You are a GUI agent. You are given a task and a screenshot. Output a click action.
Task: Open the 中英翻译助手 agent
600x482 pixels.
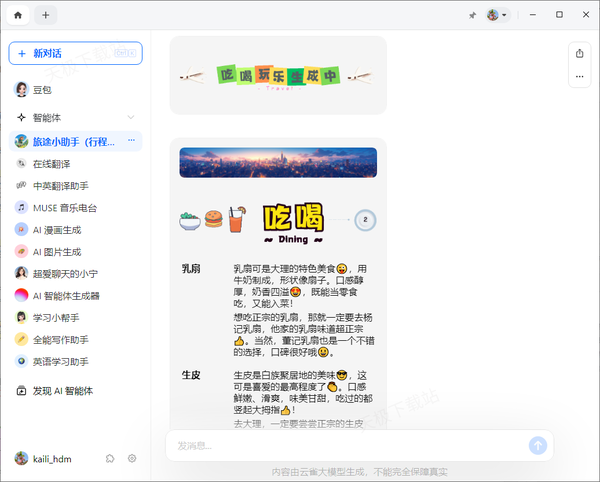pyautogui.click(x=60, y=185)
